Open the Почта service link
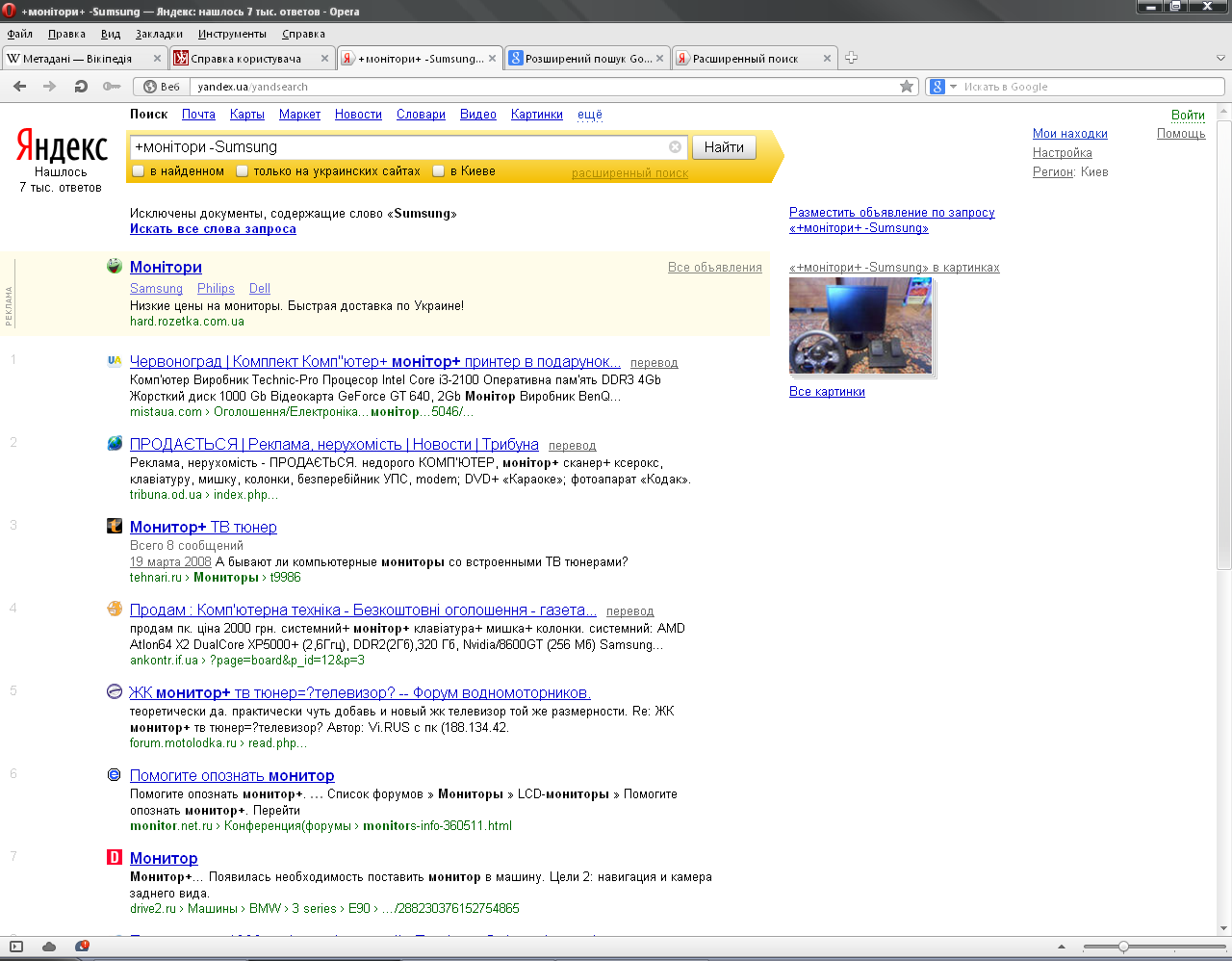This screenshot has width=1232, height=961. pos(198,115)
